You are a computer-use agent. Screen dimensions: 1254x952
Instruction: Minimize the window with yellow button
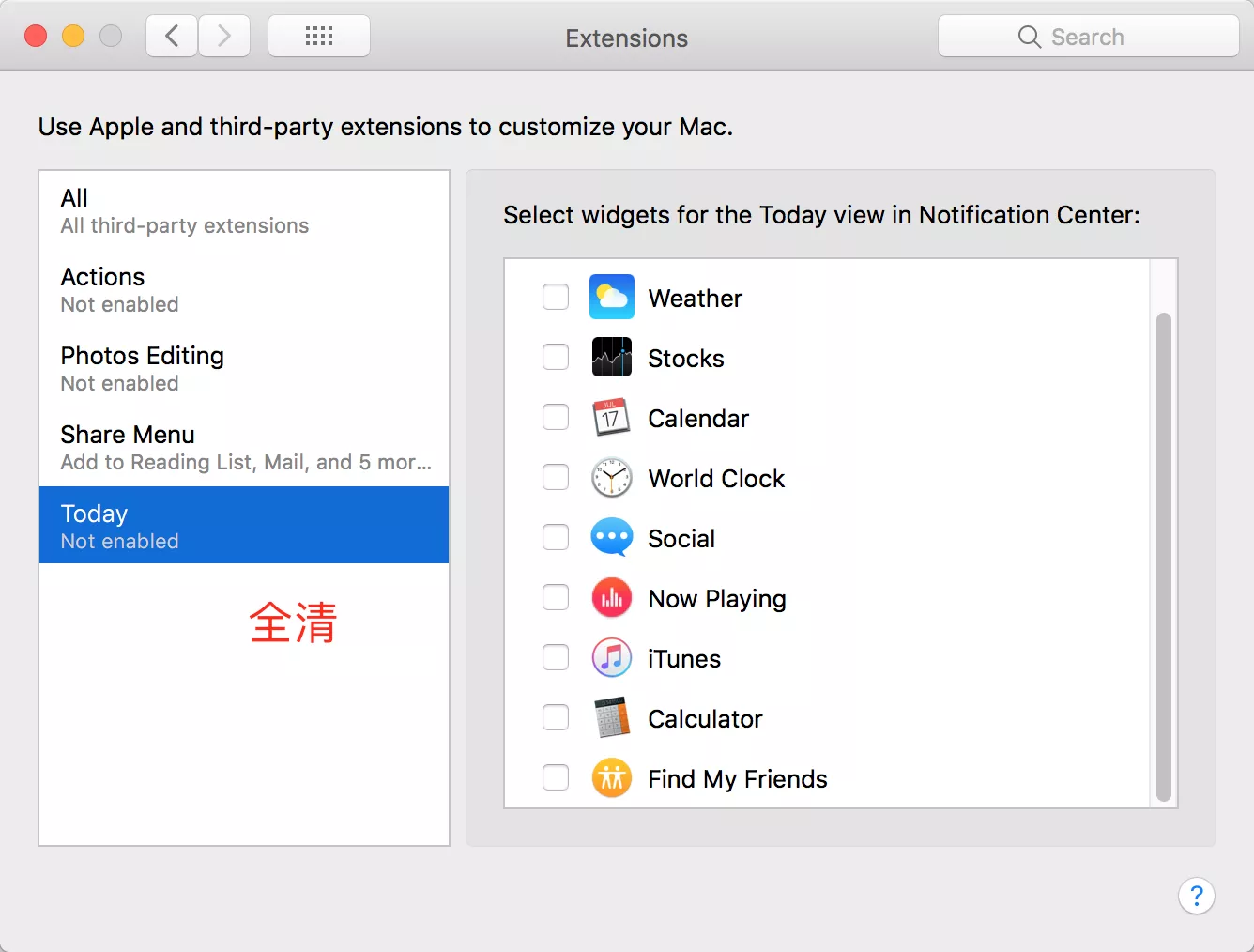(x=73, y=36)
